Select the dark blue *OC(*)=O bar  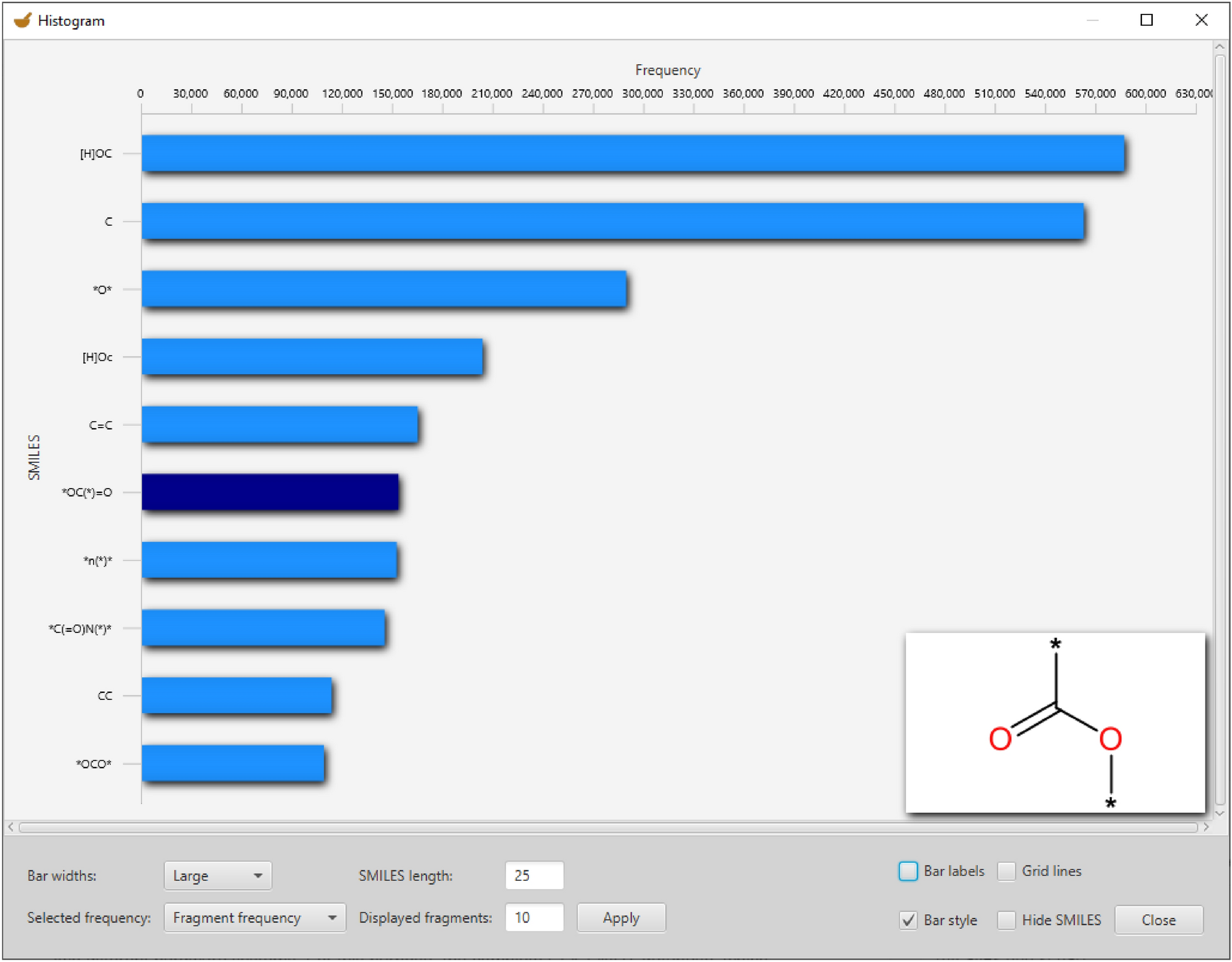coord(270,492)
